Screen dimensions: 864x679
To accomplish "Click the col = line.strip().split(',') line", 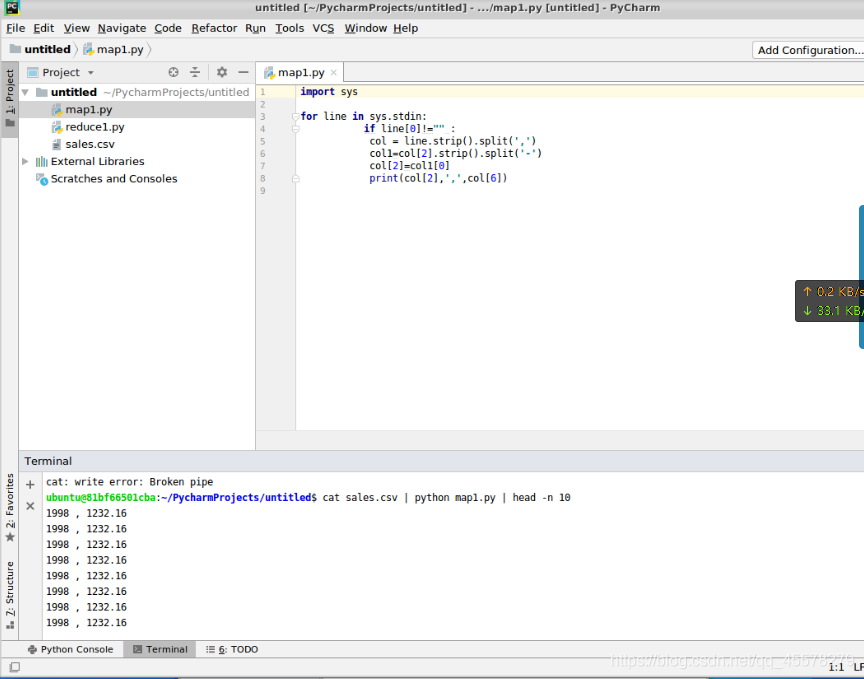I will pyautogui.click(x=452, y=141).
